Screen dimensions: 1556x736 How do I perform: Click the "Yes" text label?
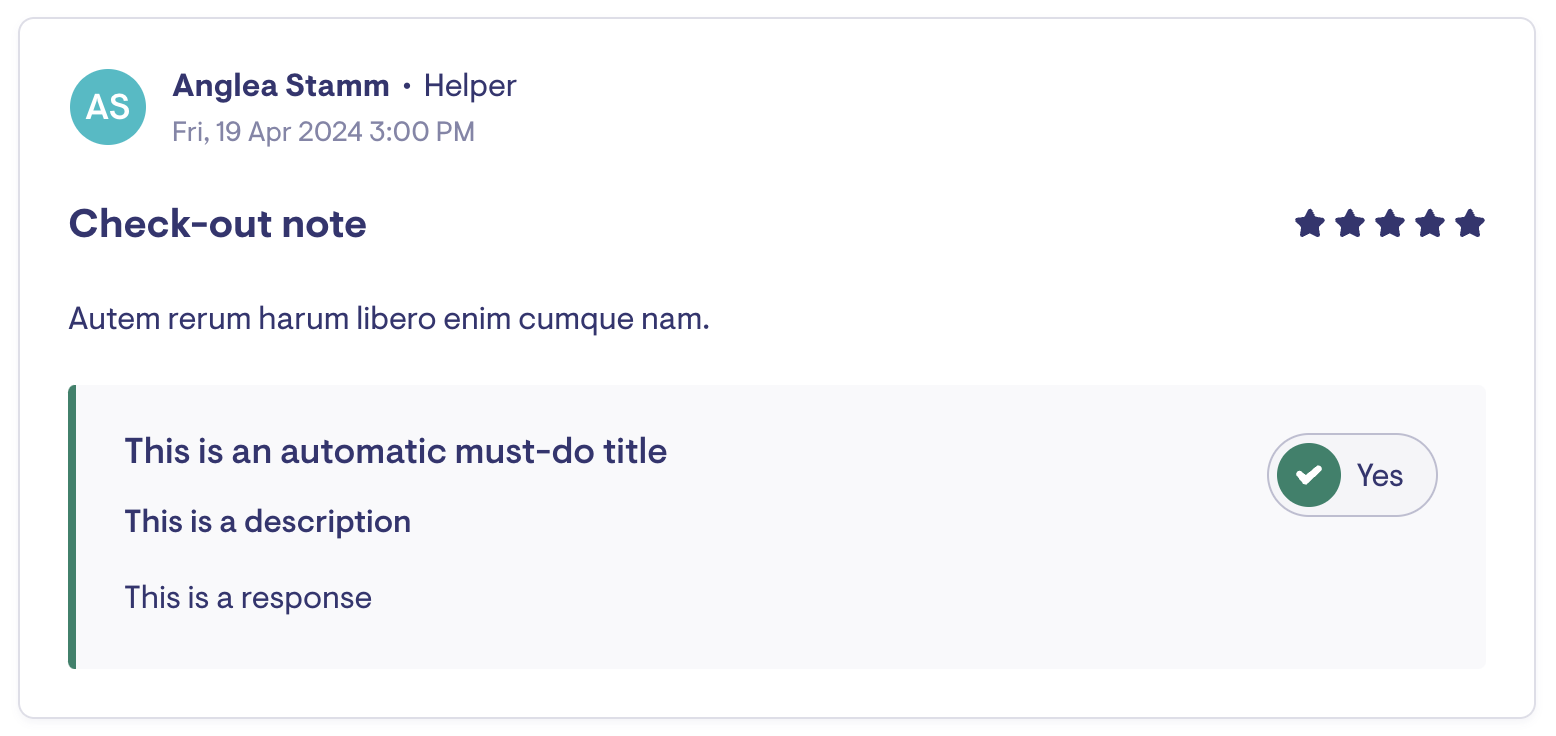click(x=1380, y=476)
